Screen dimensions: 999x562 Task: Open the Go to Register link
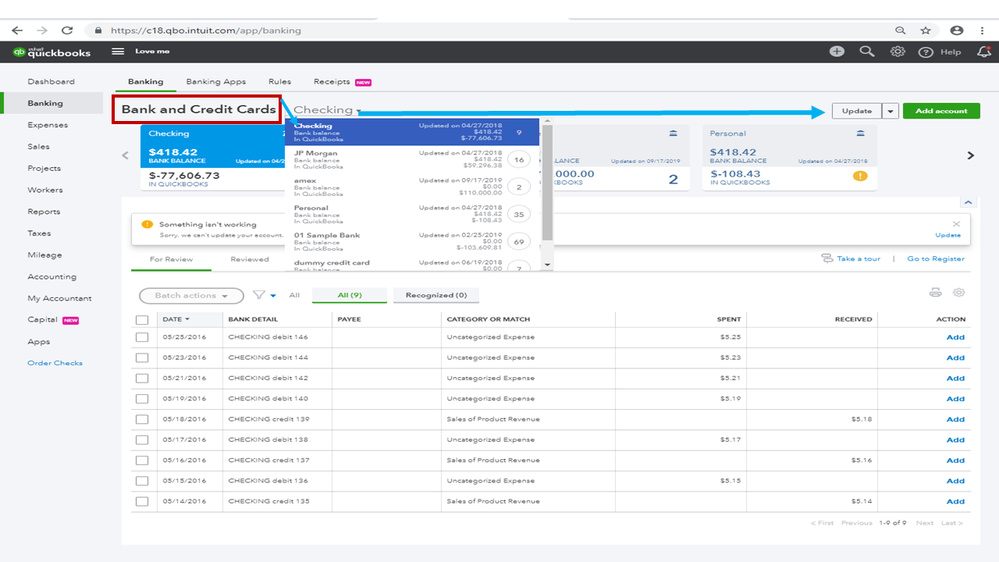pos(936,259)
